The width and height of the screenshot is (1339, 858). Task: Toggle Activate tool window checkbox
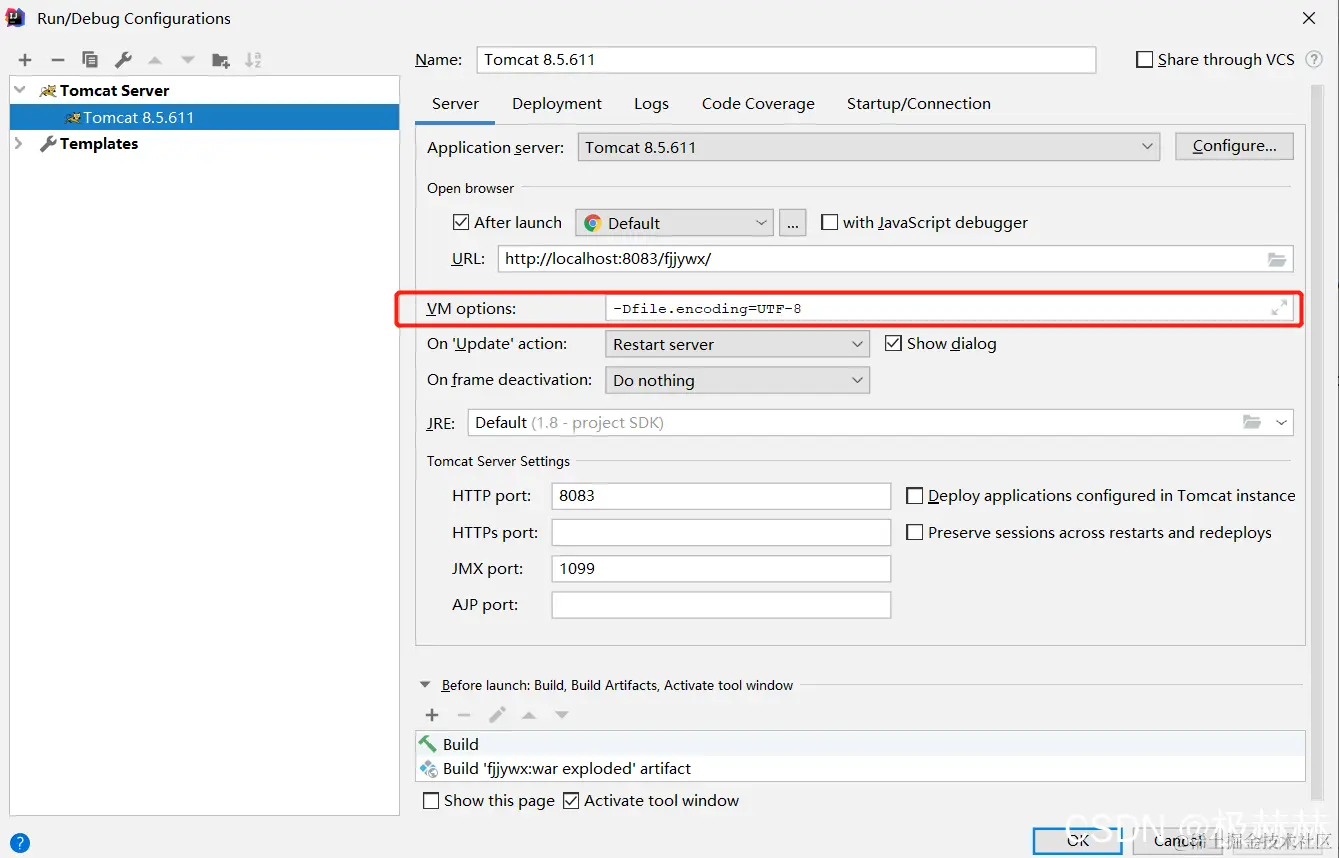(571, 800)
